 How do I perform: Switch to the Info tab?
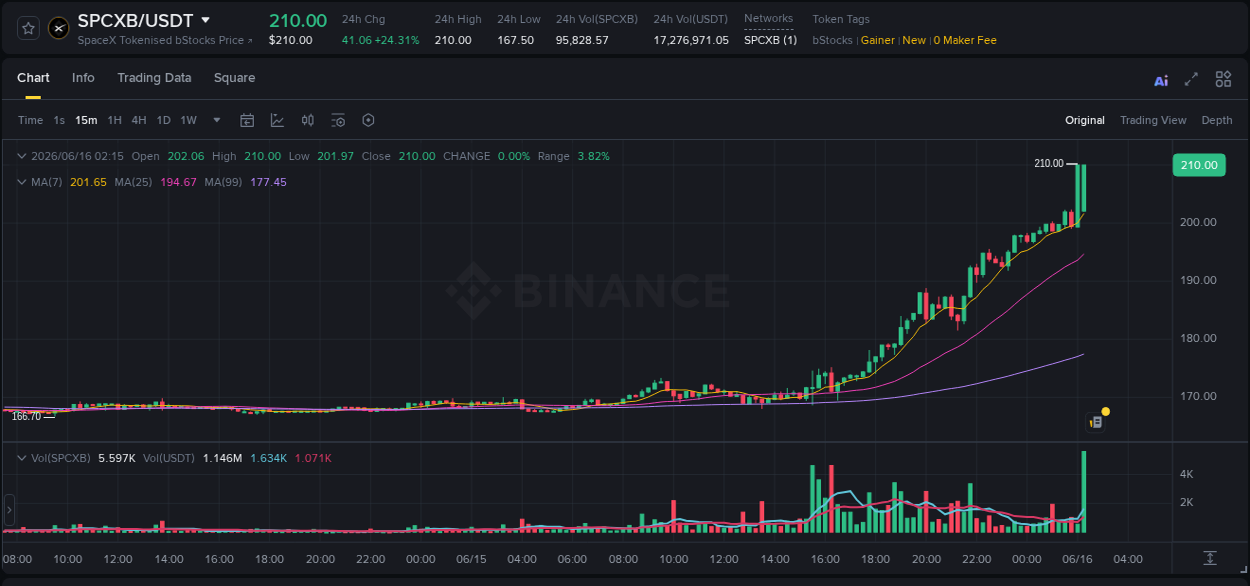tap(83, 78)
